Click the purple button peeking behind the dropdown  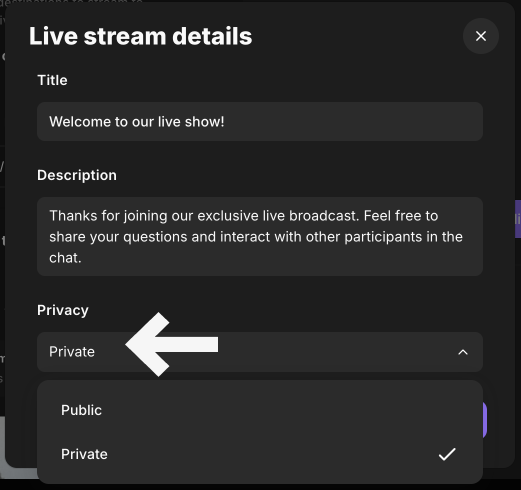click(485, 420)
